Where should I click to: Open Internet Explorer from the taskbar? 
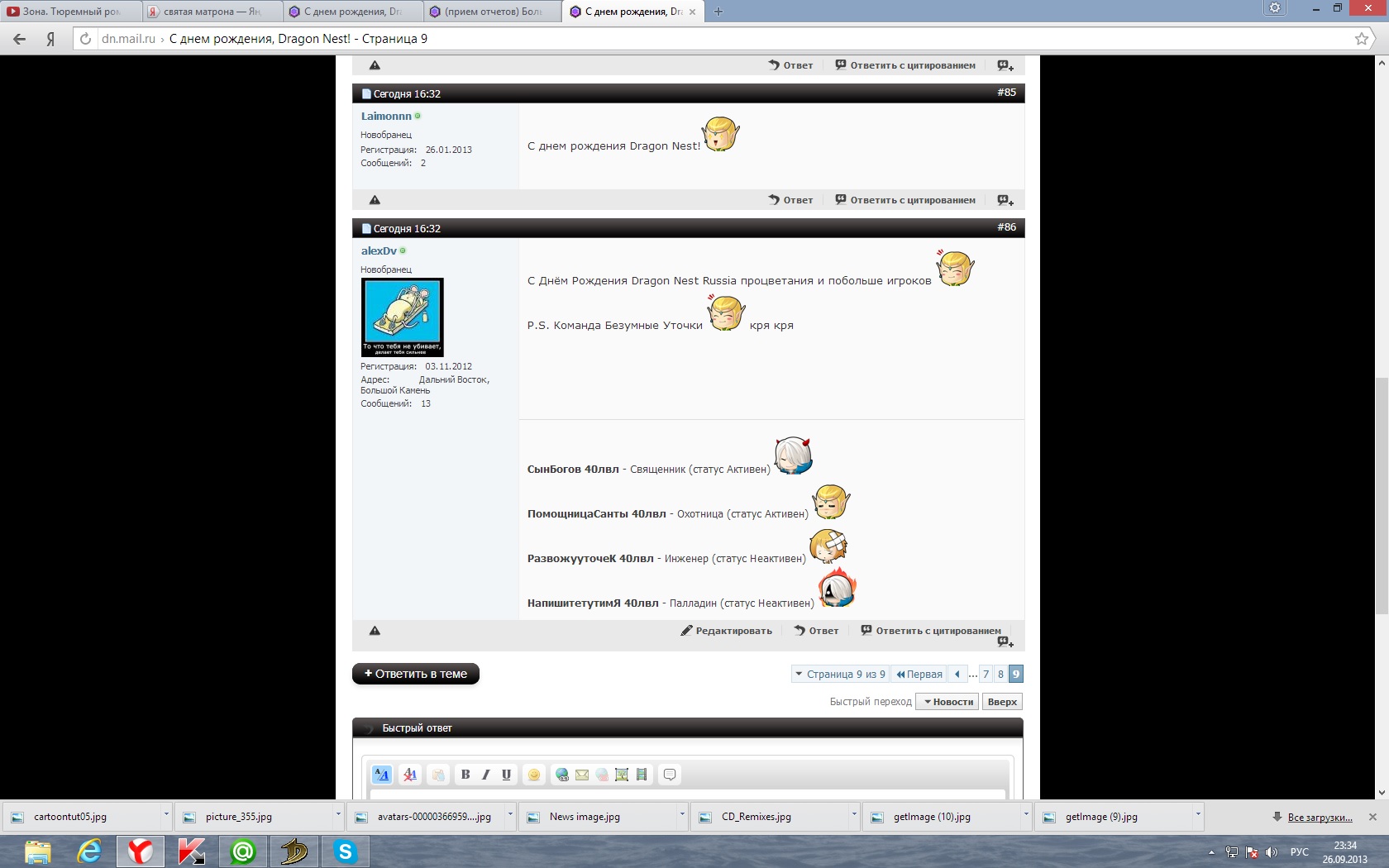[x=89, y=851]
